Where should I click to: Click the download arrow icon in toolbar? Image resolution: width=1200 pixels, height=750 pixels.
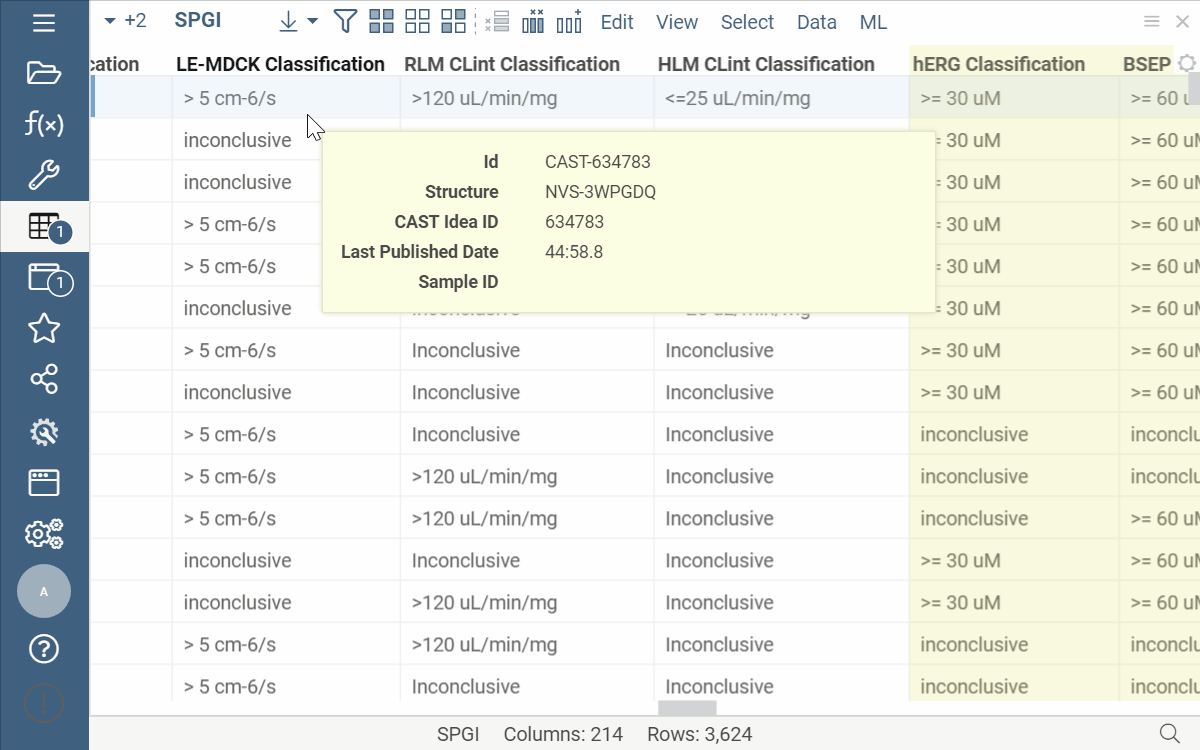(288, 21)
